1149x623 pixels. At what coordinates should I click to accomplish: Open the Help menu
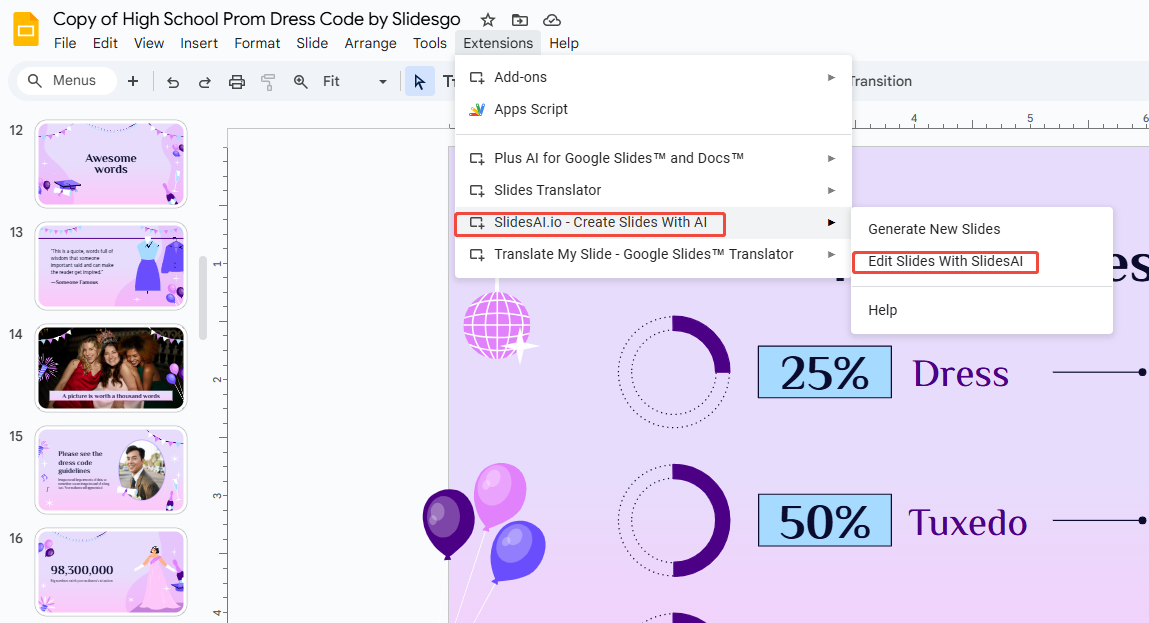coord(564,43)
